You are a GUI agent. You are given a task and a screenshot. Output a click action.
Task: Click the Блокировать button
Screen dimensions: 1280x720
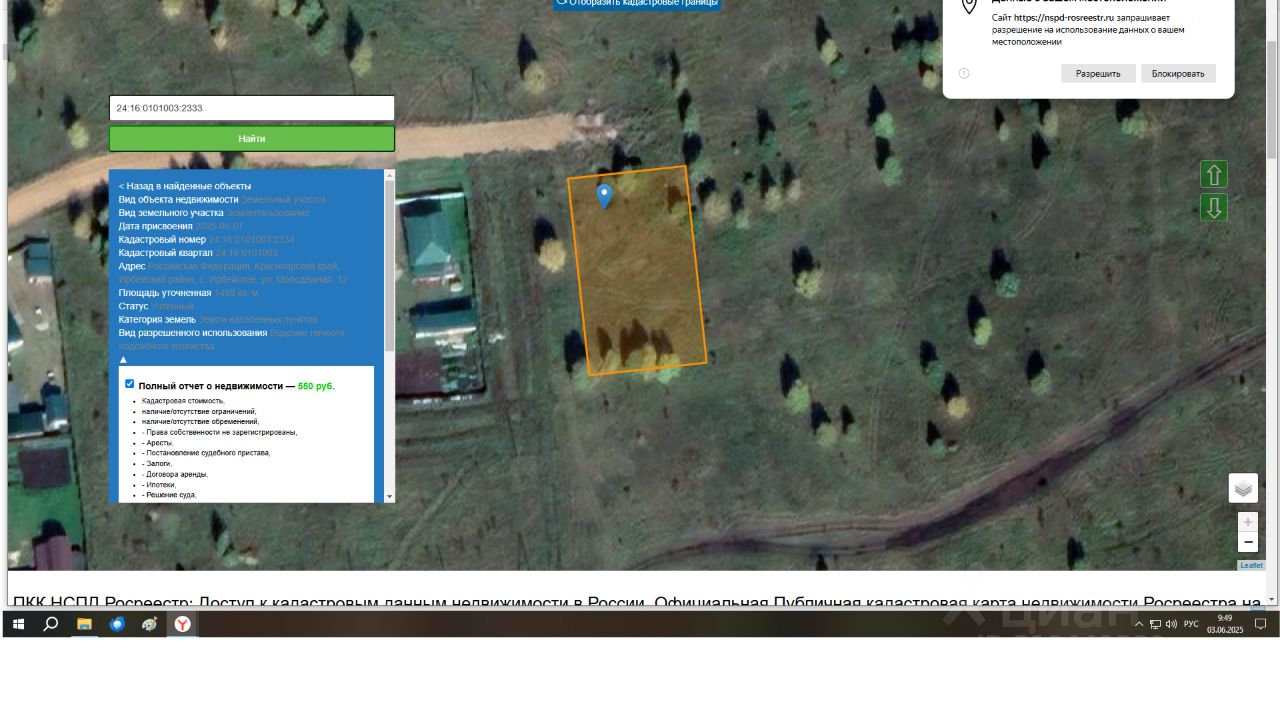point(1178,74)
